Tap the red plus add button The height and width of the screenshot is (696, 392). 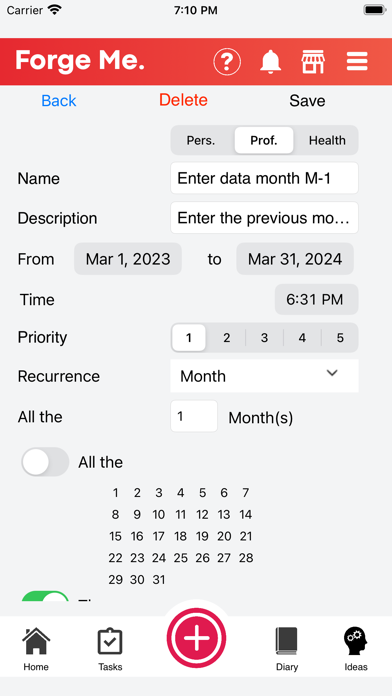[196, 637]
